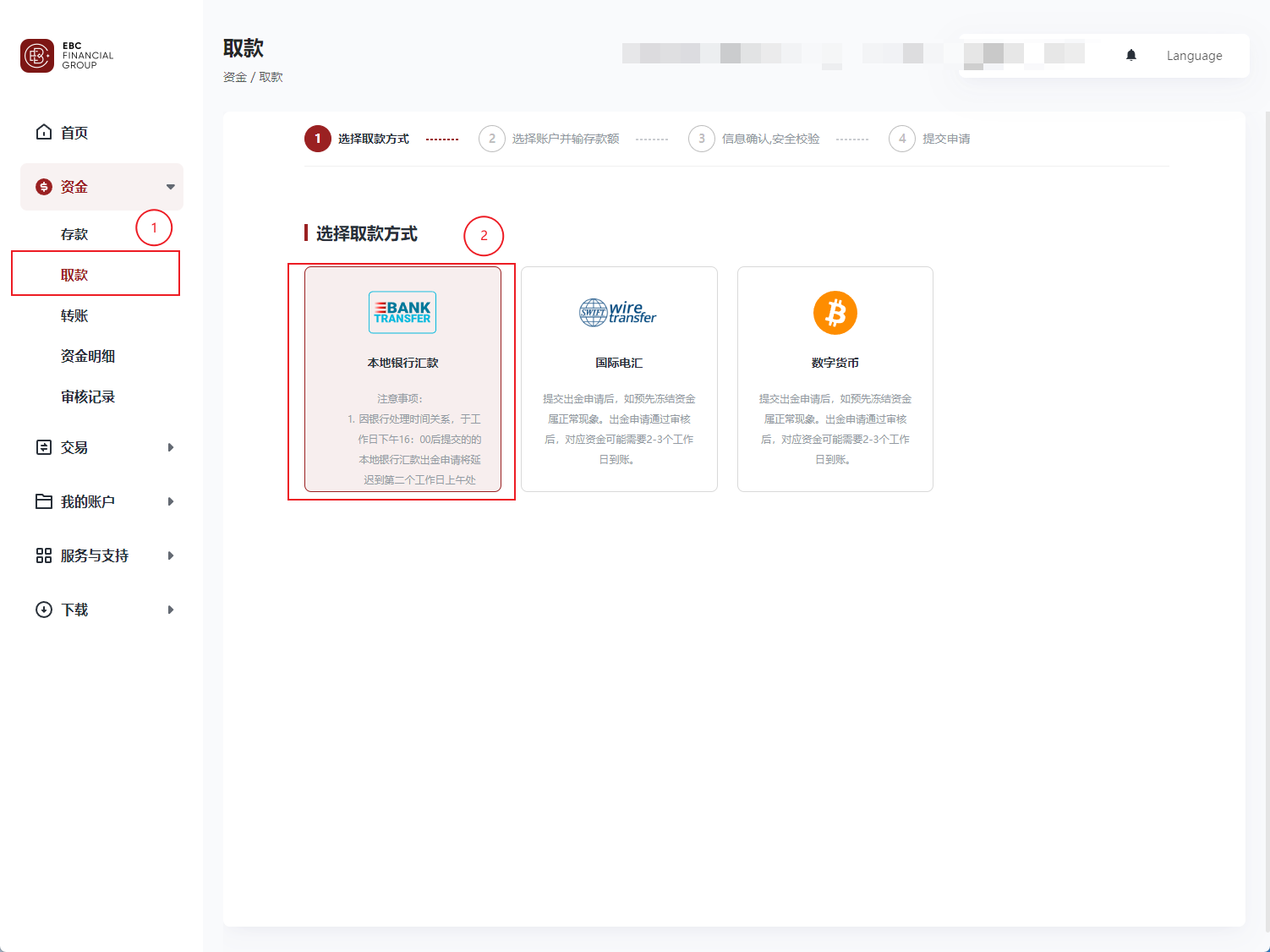Click the 取款 page title
1270x952 pixels.
point(244,48)
